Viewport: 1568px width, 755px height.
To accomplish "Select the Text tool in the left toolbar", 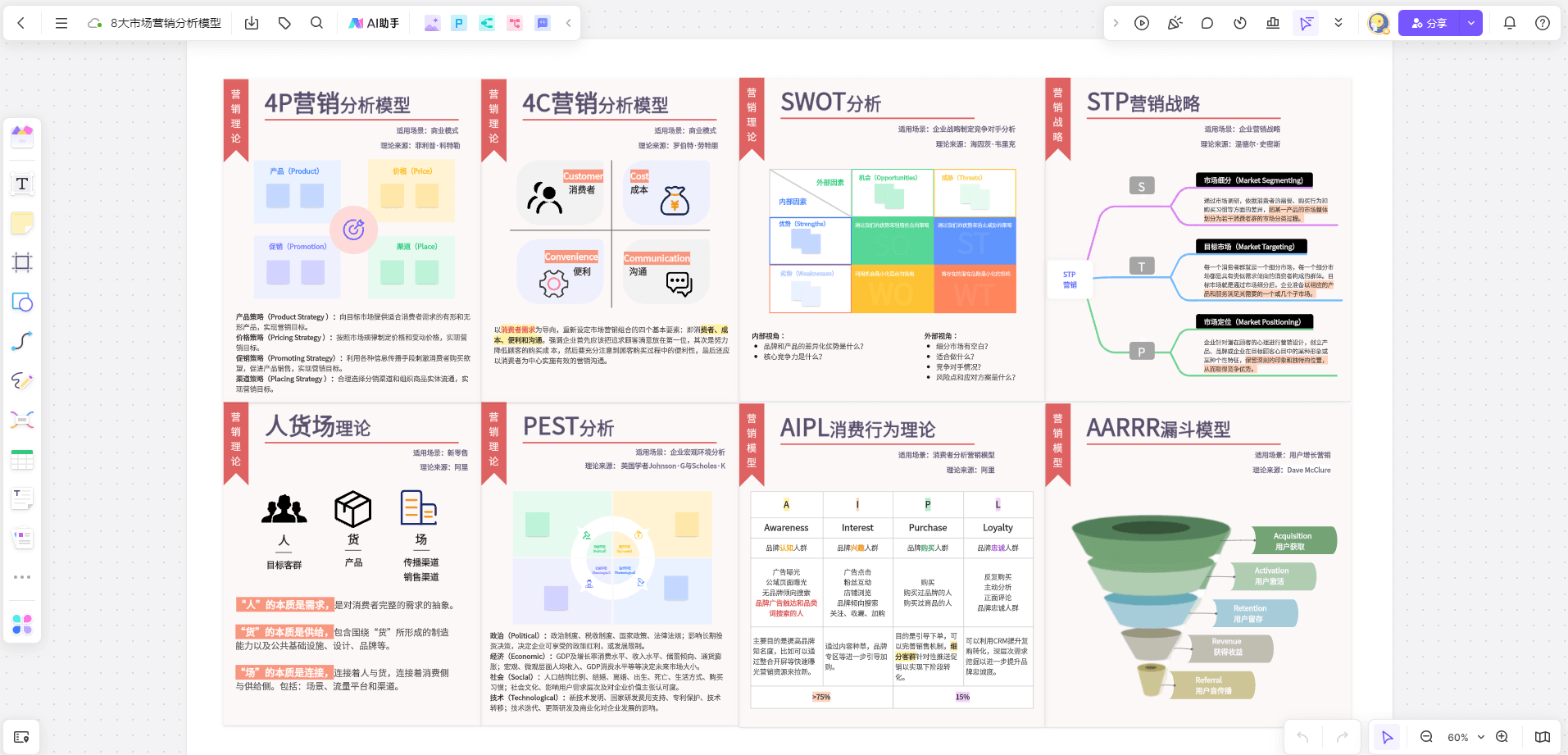I will pos(21,184).
